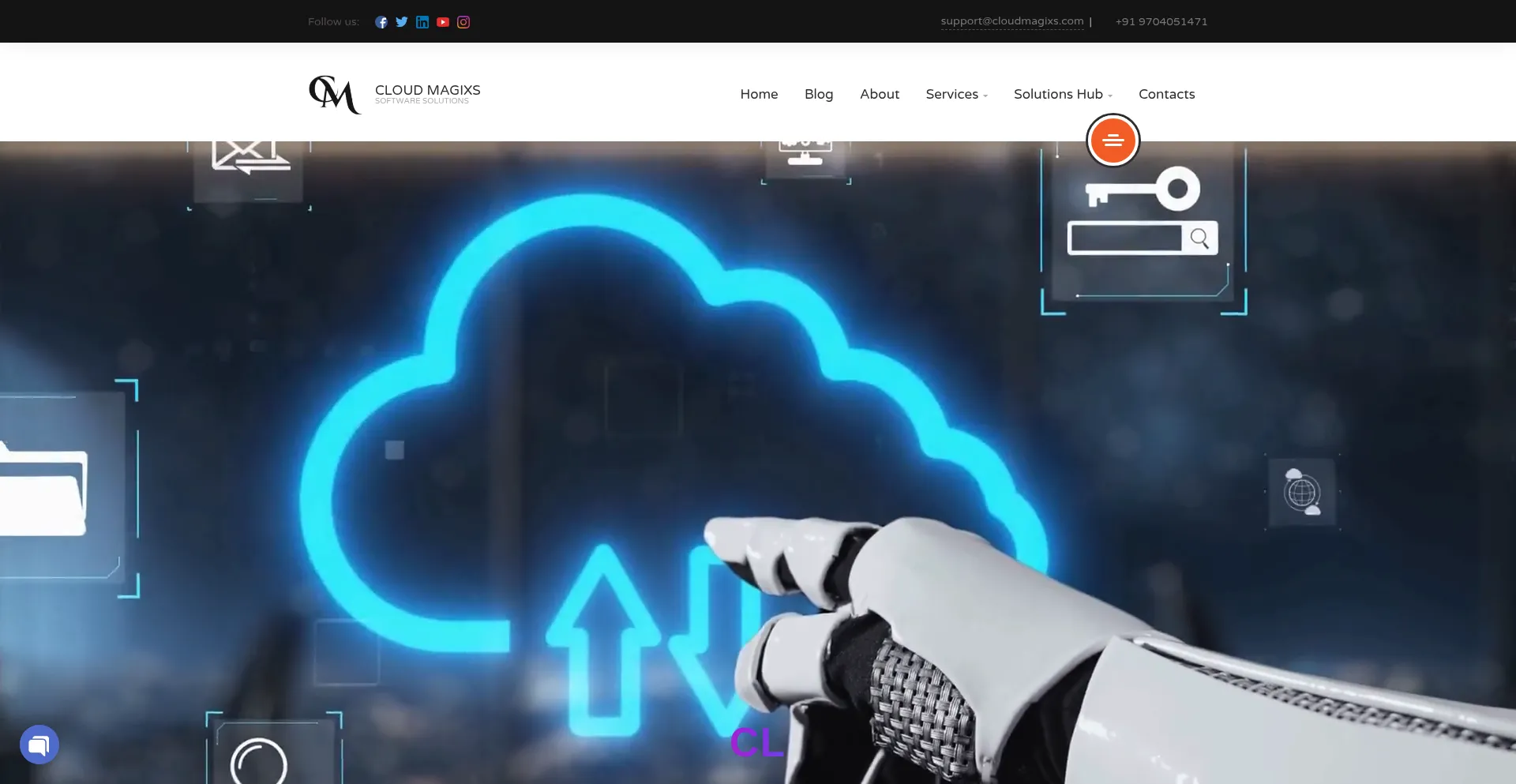Viewport: 1516px width, 784px height.
Task: Open the chat widget bubble
Action: pos(39,744)
